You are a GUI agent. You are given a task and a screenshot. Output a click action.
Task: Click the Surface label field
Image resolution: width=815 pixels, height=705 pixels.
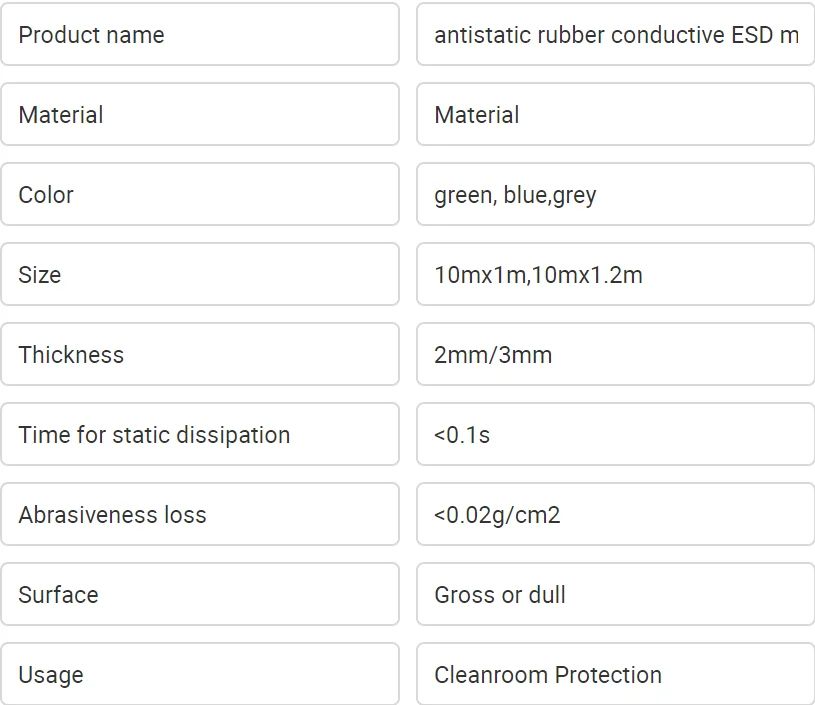tap(200, 595)
